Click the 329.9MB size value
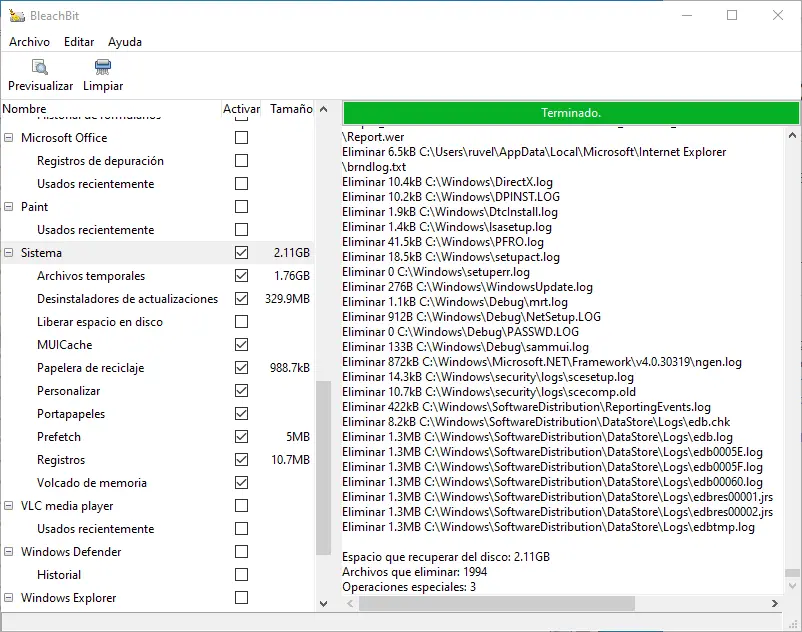 click(x=287, y=299)
